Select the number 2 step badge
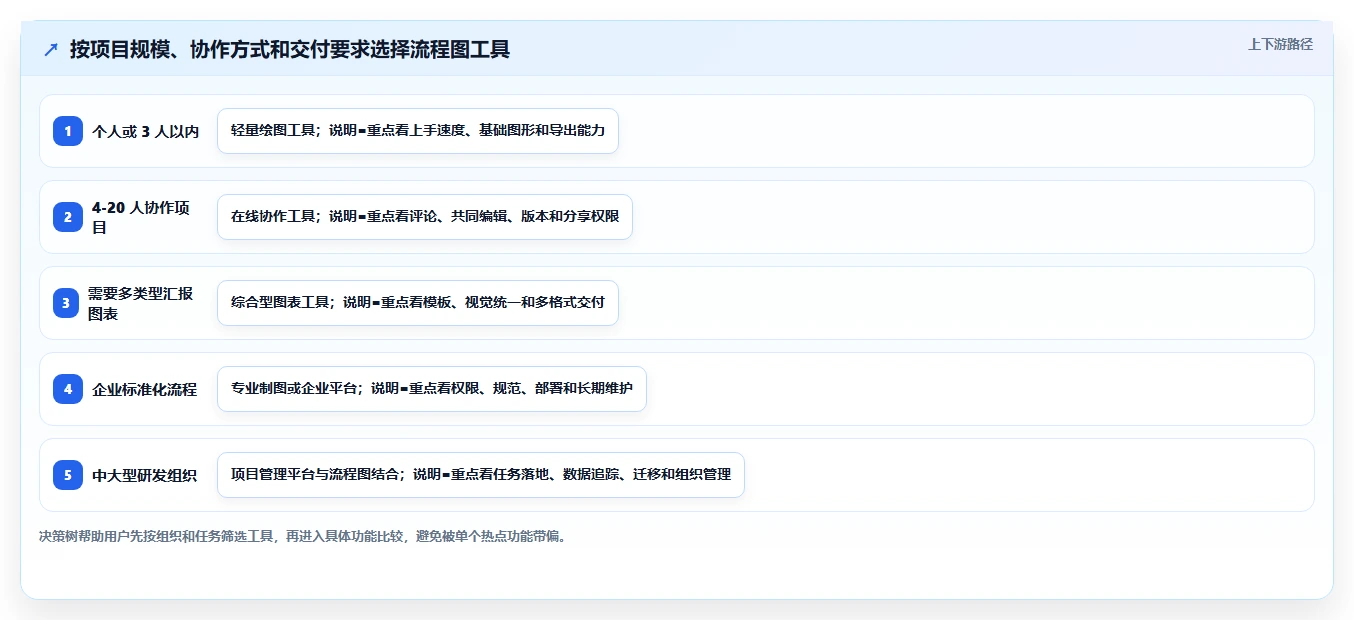This screenshot has height=620, width=1354. coord(68,217)
